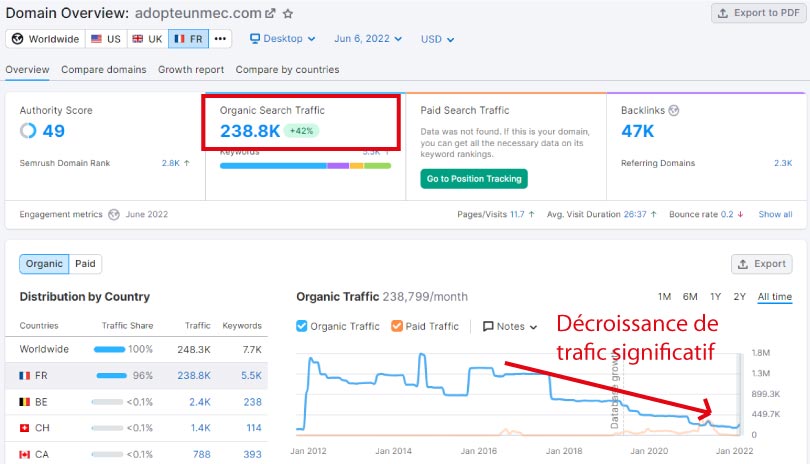Click the Worldwide traffic share bar
The width and height of the screenshot is (810, 464).
[x=109, y=349]
